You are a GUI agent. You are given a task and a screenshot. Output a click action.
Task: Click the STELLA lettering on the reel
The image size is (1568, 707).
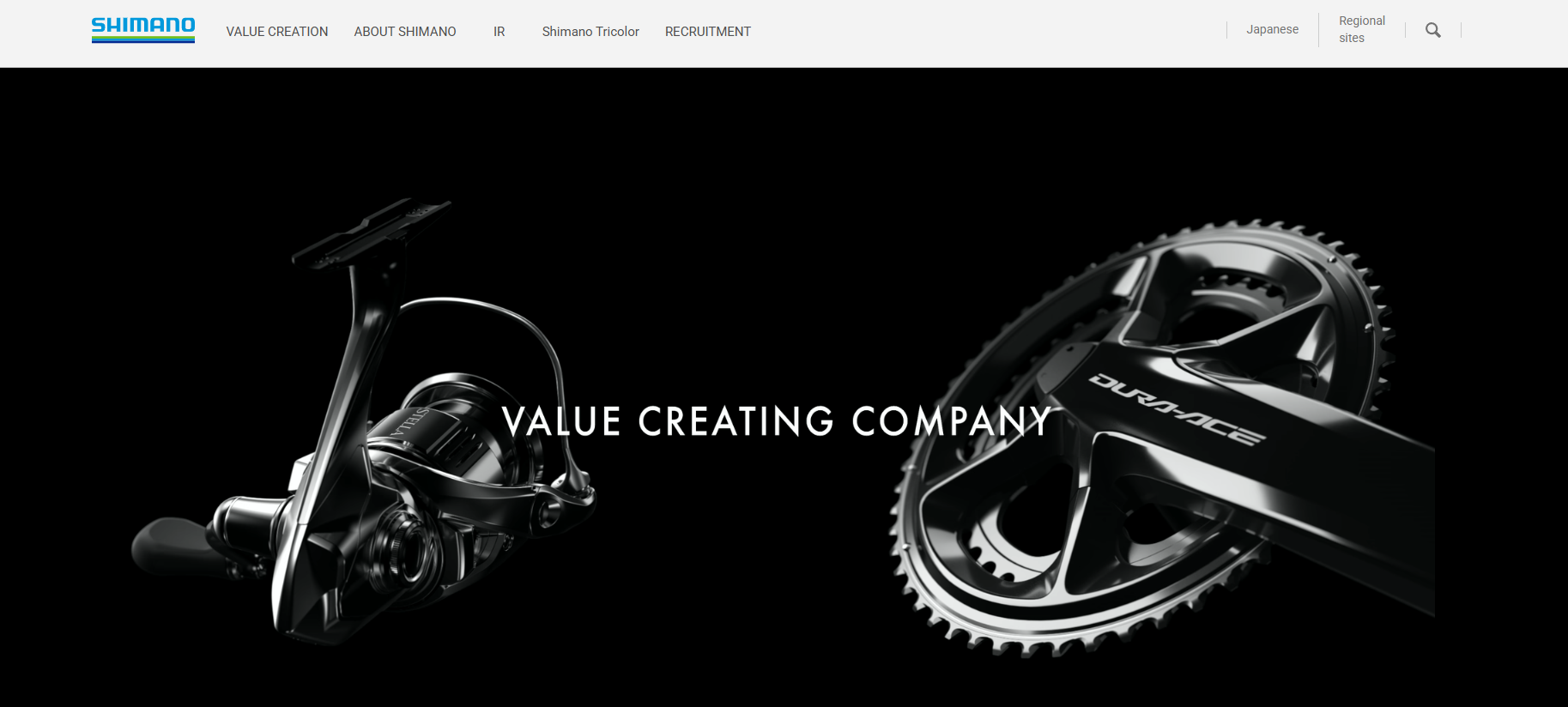click(x=410, y=422)
